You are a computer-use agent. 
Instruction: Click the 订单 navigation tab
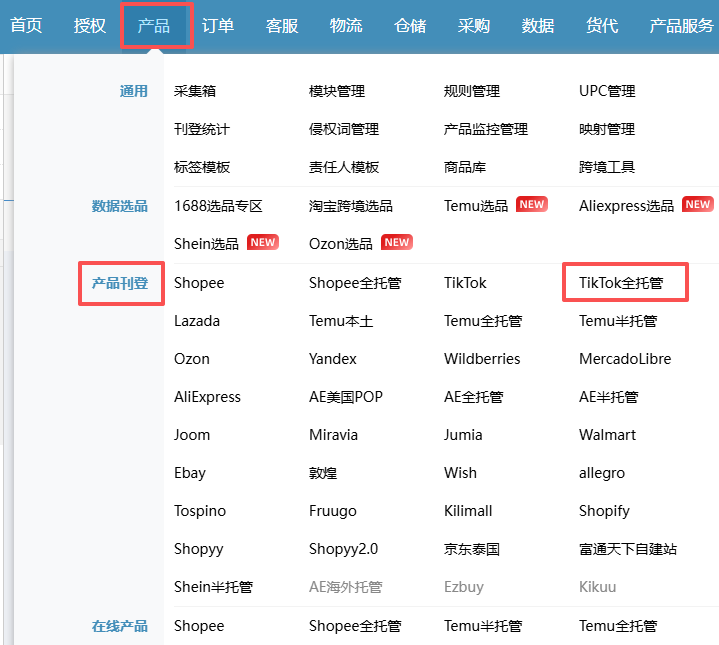[x=218, y=26]
